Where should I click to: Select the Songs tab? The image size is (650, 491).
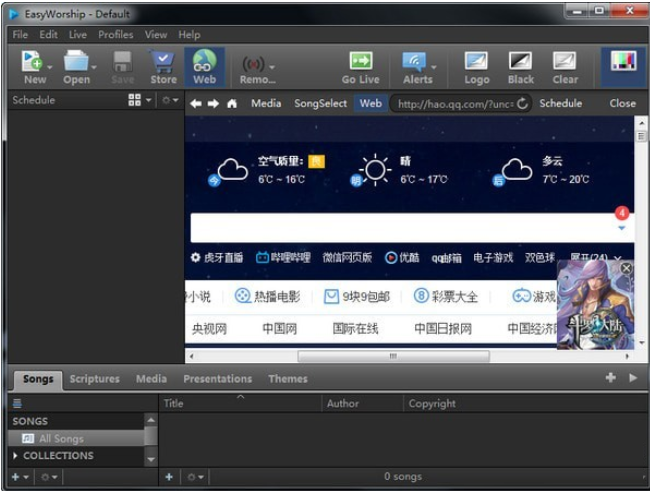pyautogui.click(x=38, y=379)
